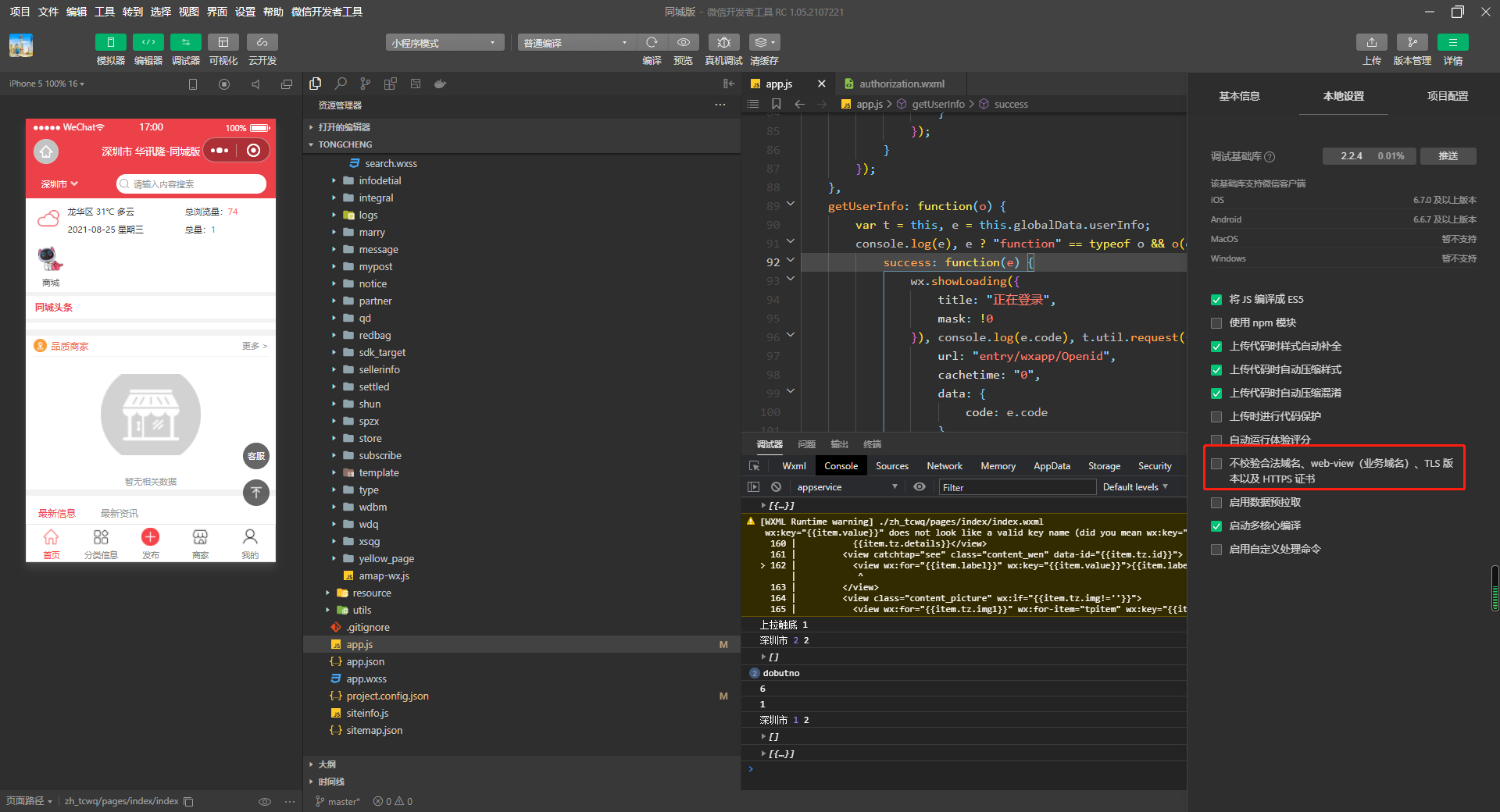Open version management (版本管理) icon

1412,42
